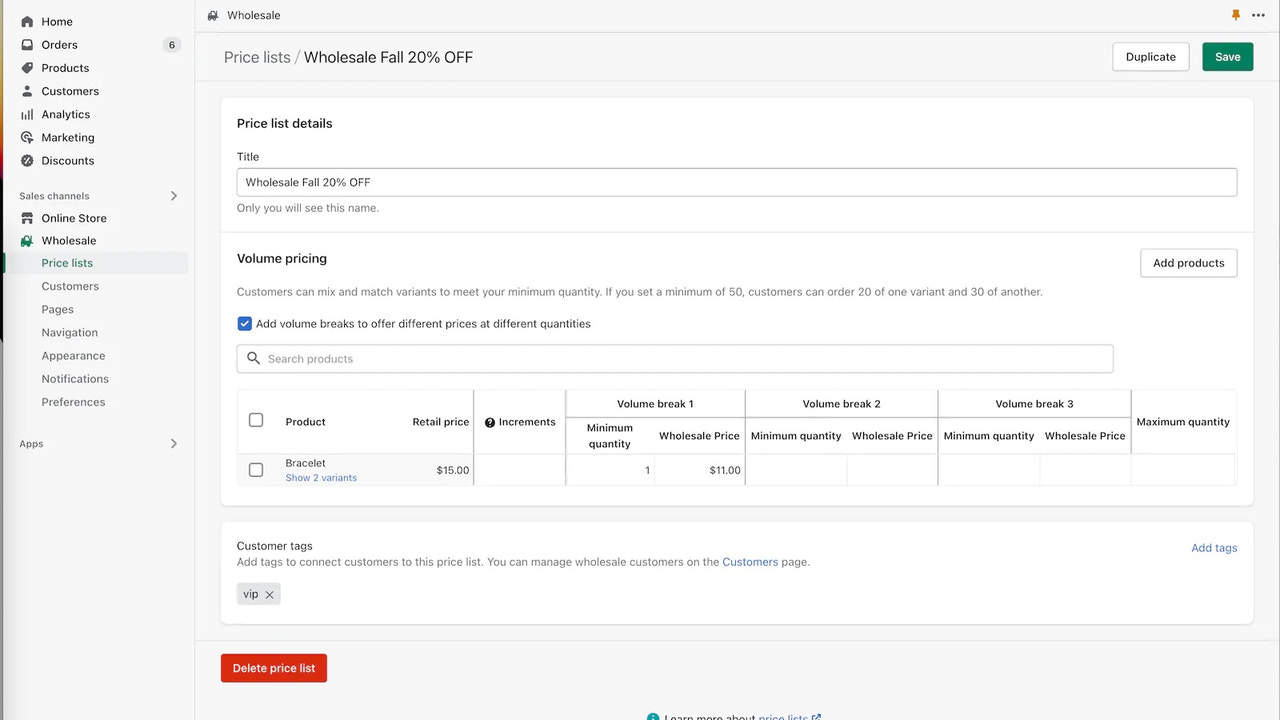This screenshot has height=720, width=1280.
Task: Click the Analytics bar chart icon
Action: pos(27,114)
